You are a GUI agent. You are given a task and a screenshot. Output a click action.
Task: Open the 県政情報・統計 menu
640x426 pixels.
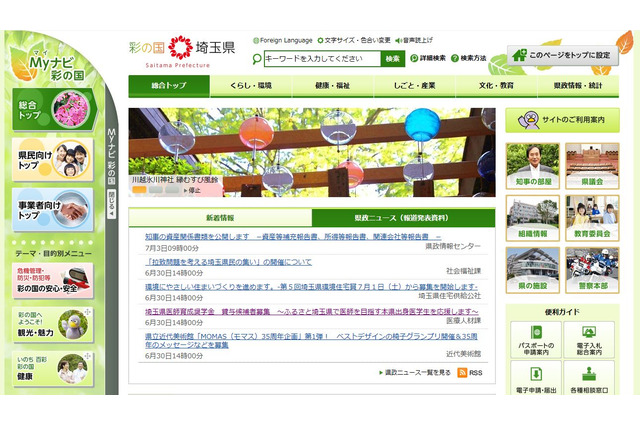coord(578,86)
